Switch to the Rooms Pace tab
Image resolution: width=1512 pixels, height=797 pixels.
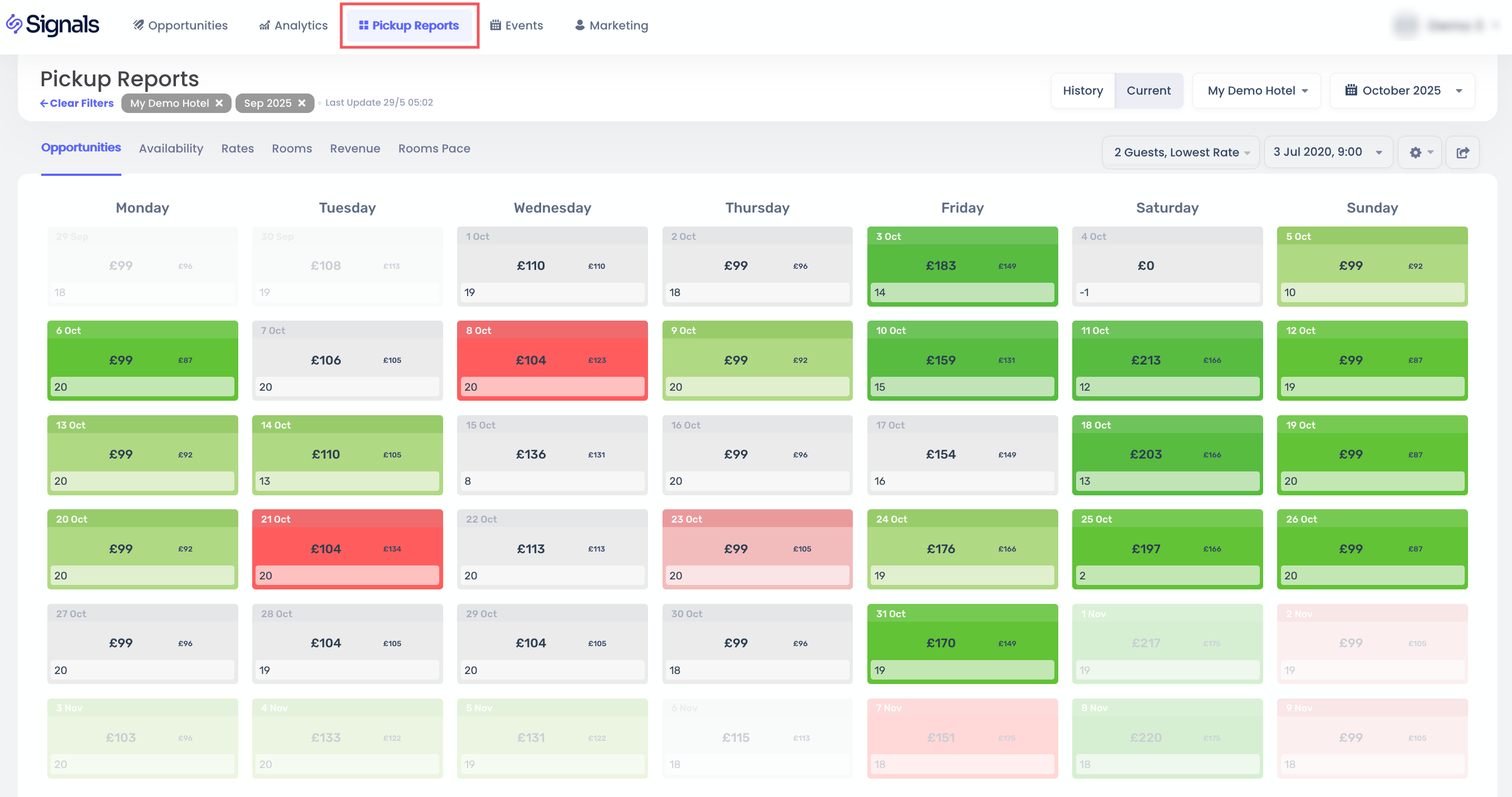[x=434, y=149]
